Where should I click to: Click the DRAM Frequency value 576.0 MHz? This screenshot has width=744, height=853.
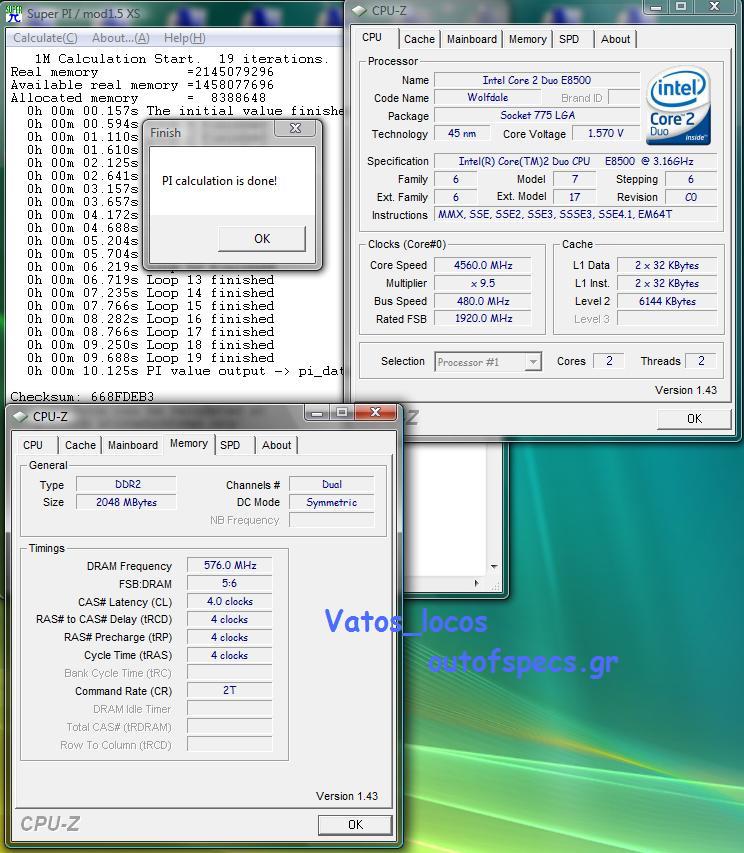[x=230, y=566]
